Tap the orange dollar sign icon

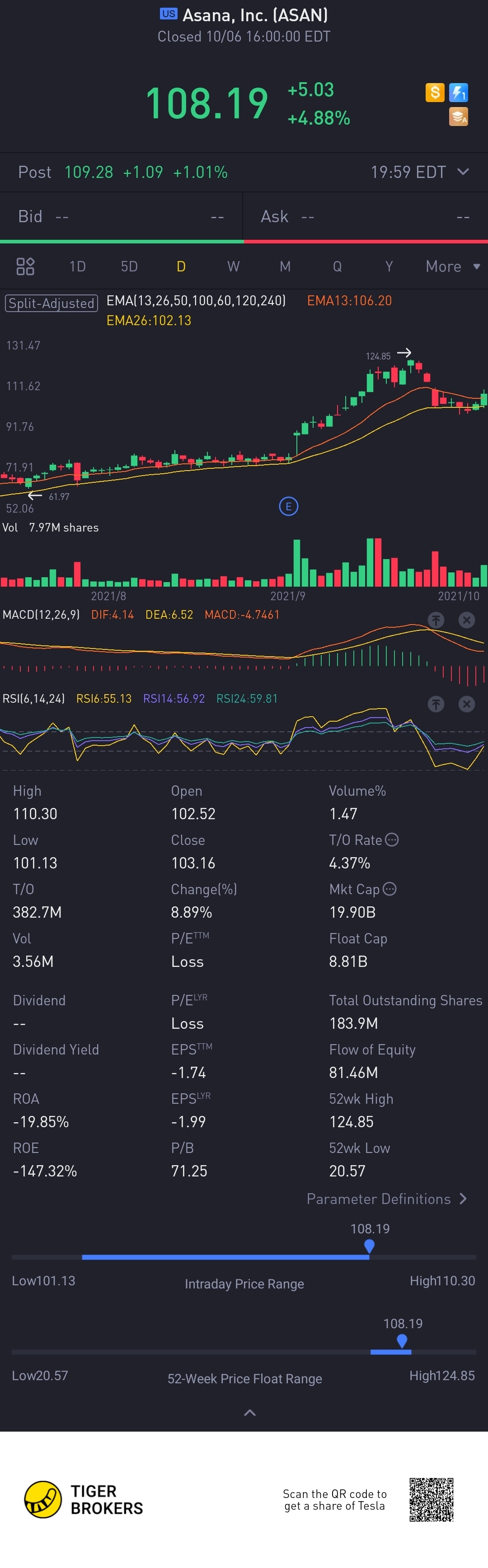(x=434, y=93)
